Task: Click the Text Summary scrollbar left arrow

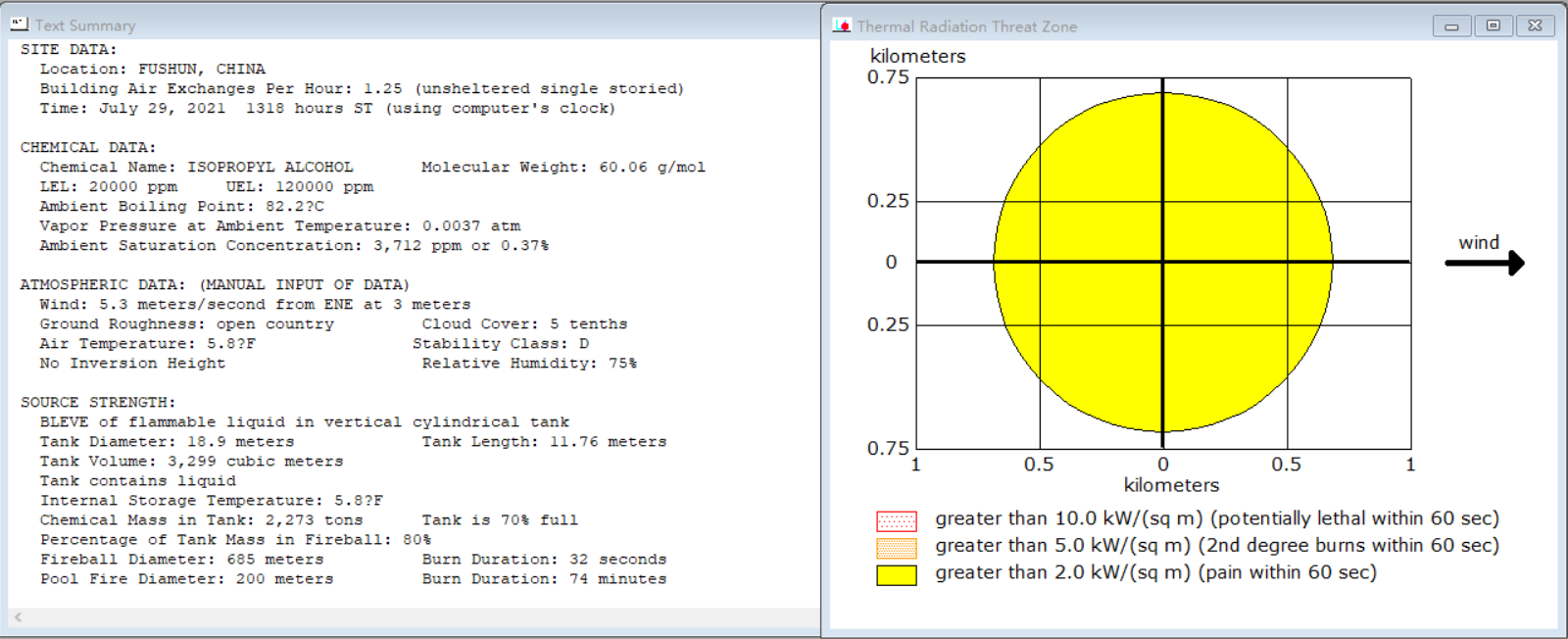Action: click(x=18, y=617)
